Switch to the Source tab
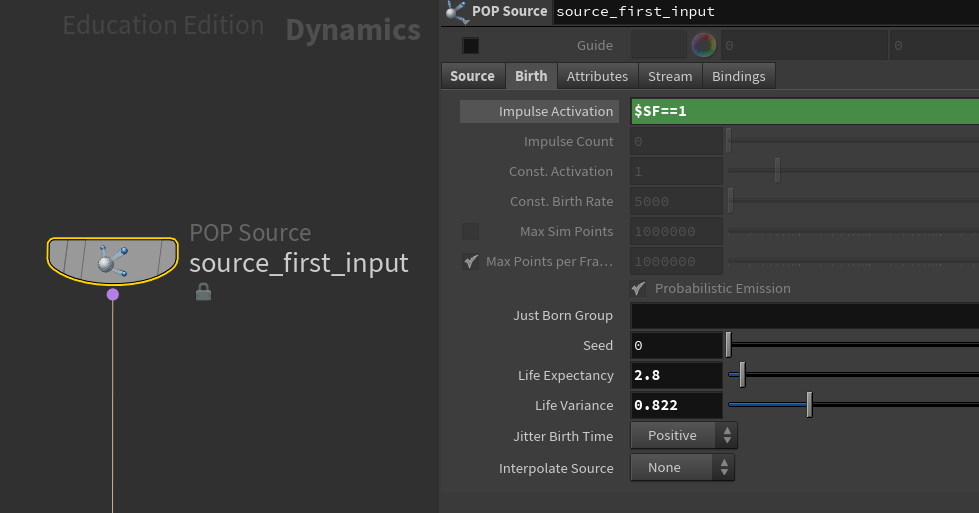 tap(472, 76)
